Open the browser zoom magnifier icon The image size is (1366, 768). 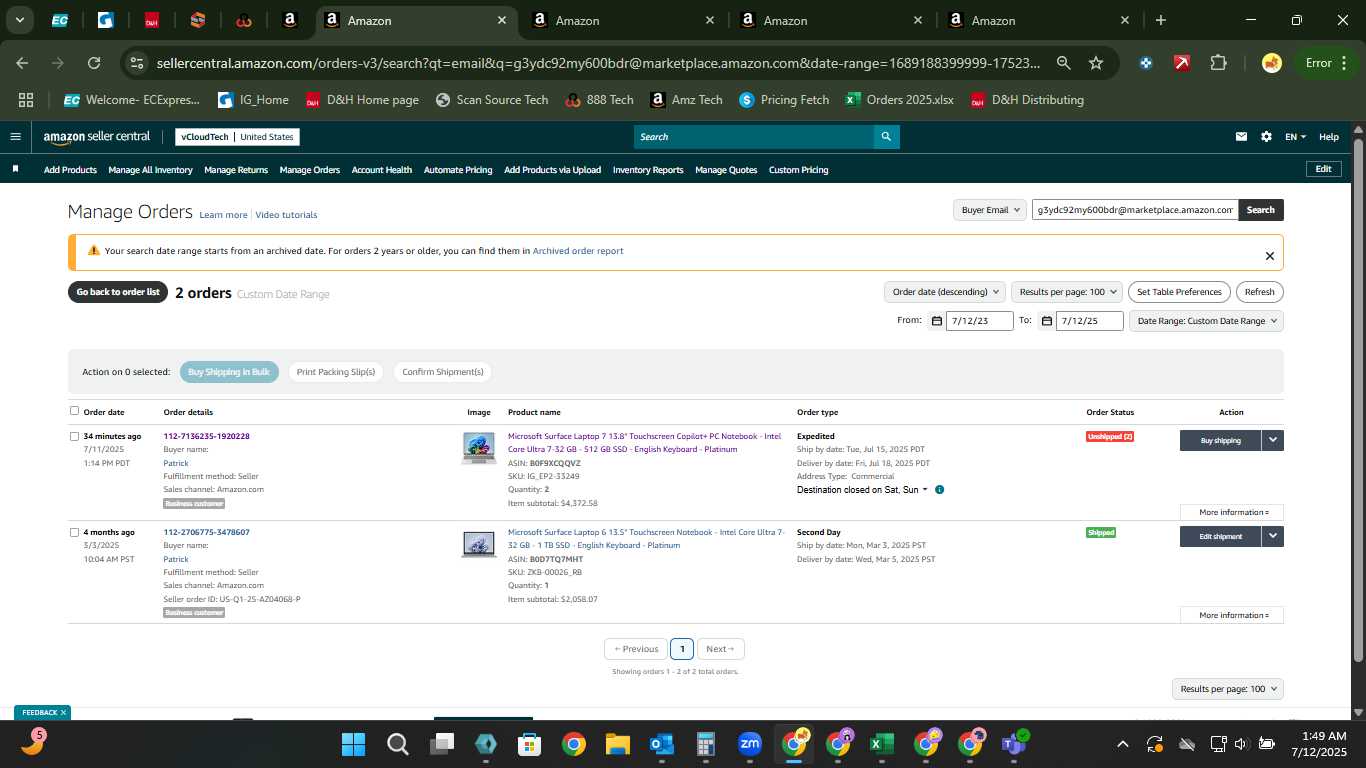[x=1064, y=63]
